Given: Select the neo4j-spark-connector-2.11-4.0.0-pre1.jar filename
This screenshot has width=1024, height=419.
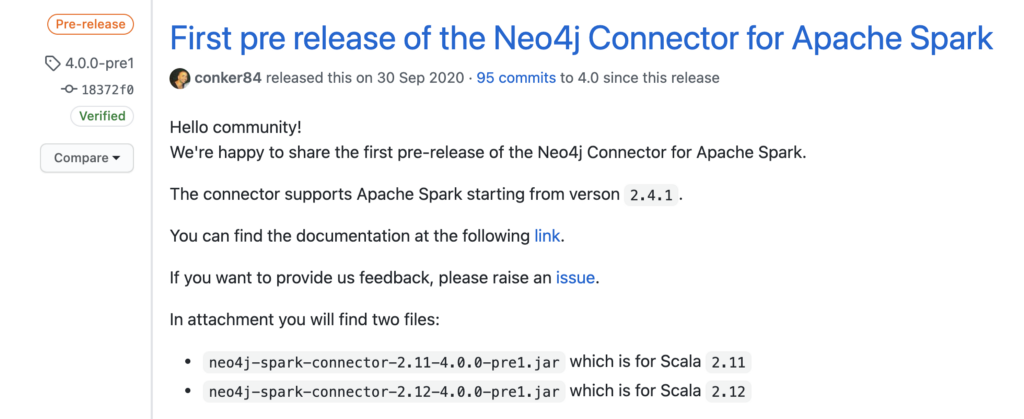Looking at the screenshot, I should coord(384,362).
